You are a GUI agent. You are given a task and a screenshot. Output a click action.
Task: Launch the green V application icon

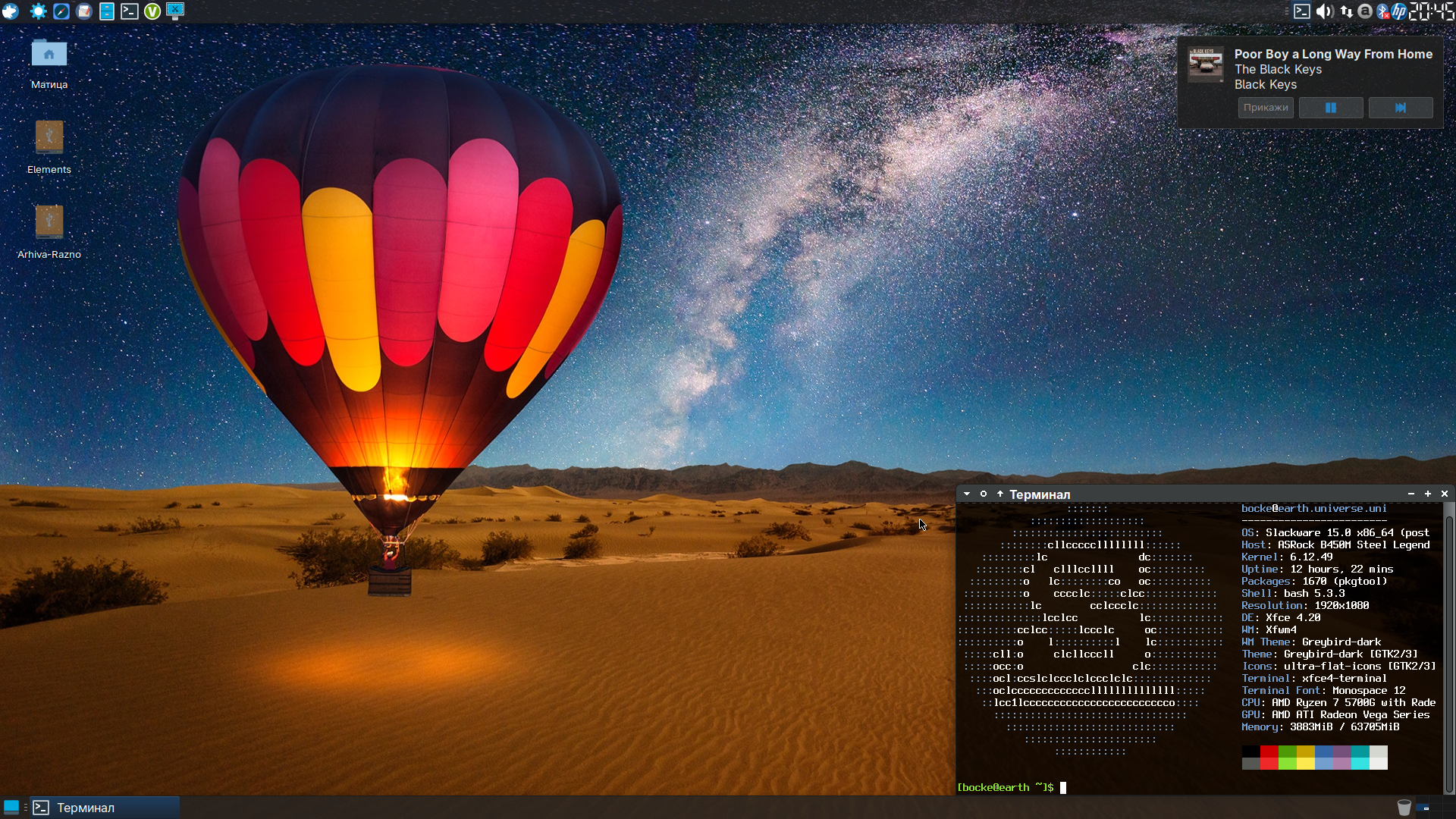(x=152, y=11)
